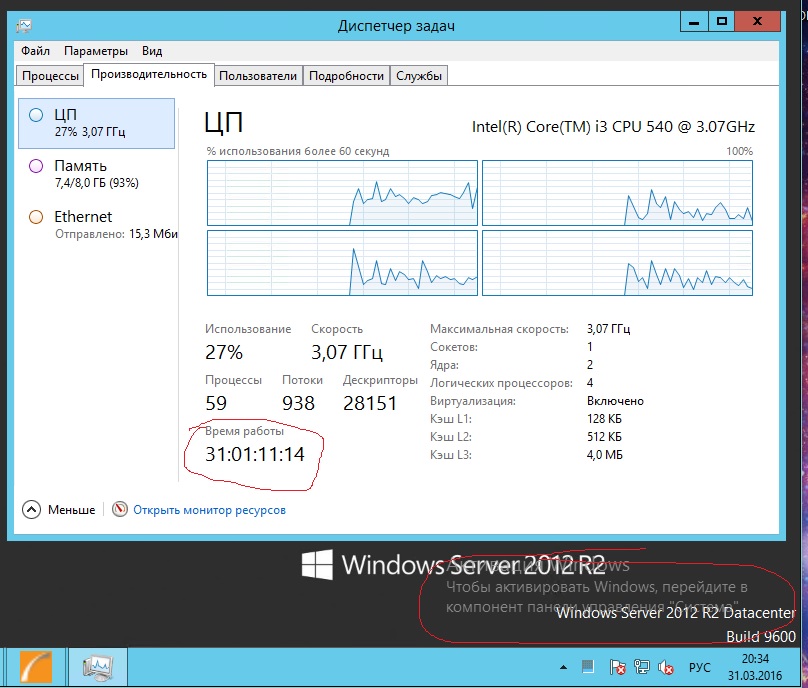Open the Вид menu
The height and width of the screenshot is (688, 808).
coord(152,51)
